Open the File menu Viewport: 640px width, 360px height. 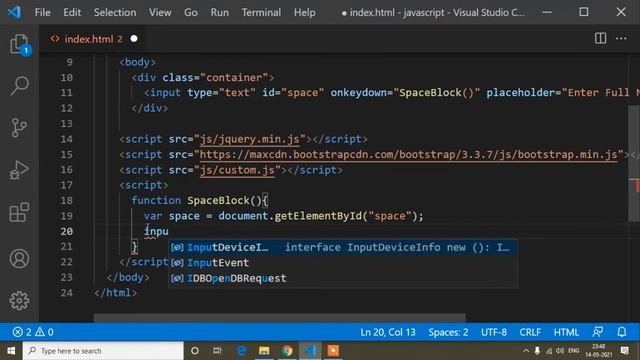[x=42, y=12]
